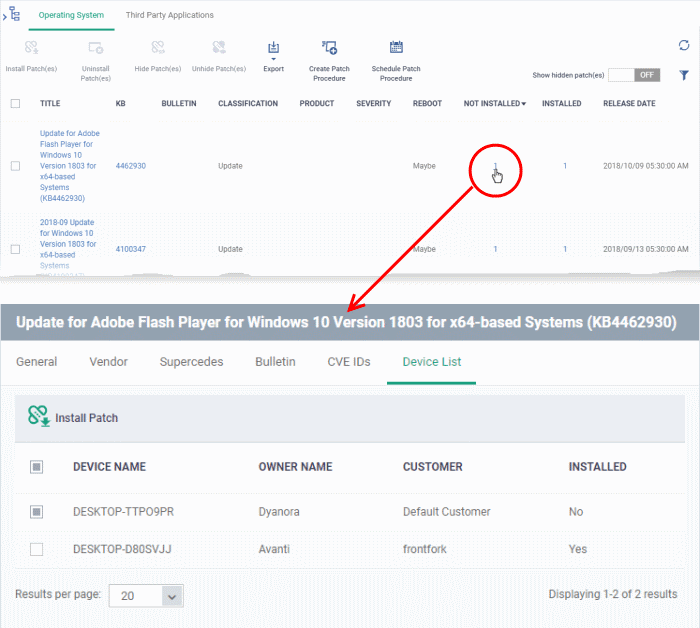Click installed count for 4100347 row
Viewport: 700px width, 628px height.
pos(565,249)
